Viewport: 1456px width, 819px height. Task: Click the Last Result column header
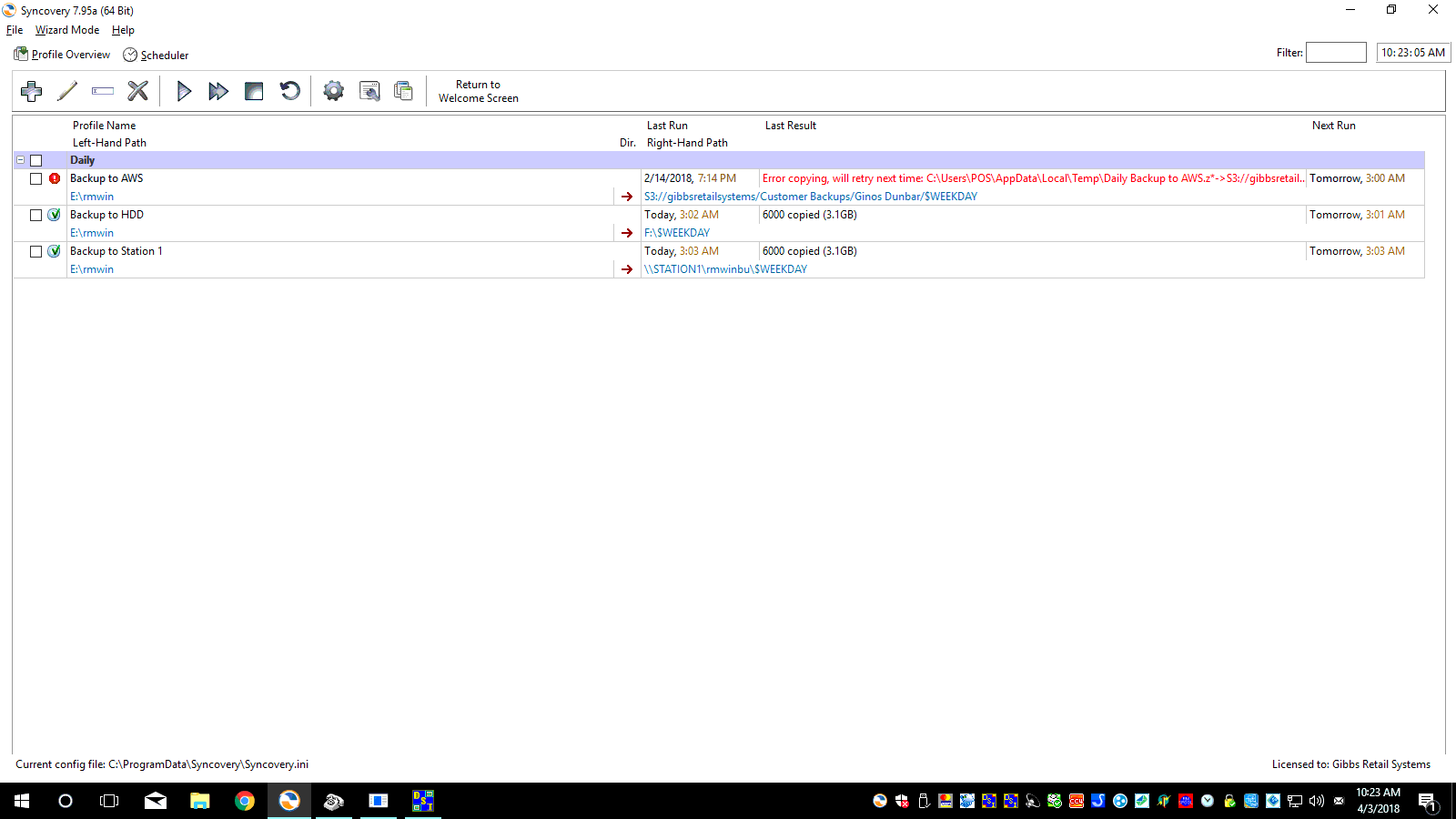click(791, 126)
